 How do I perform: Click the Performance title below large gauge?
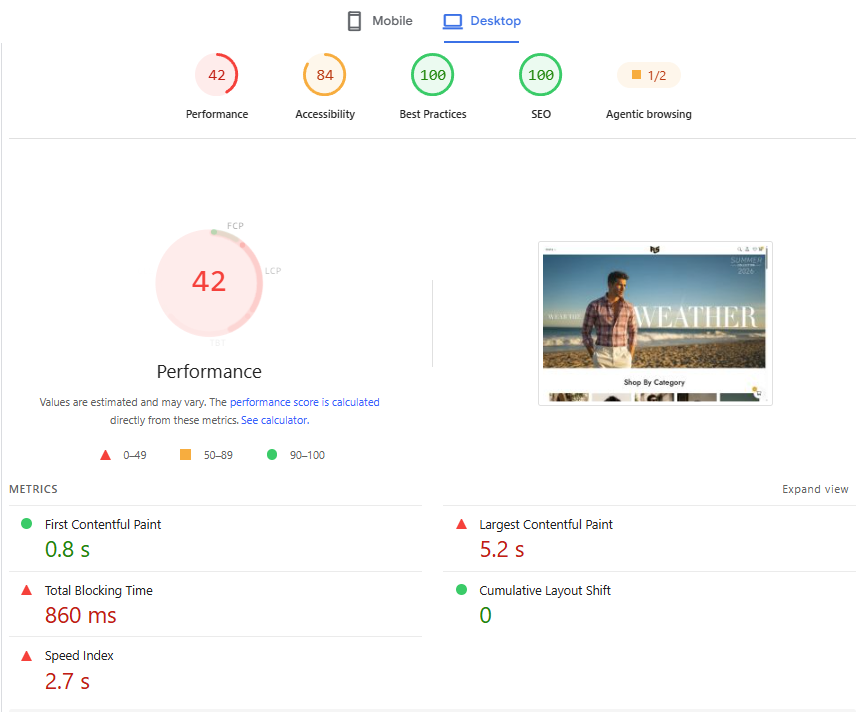pyautogui.click(x=209, y=372)
